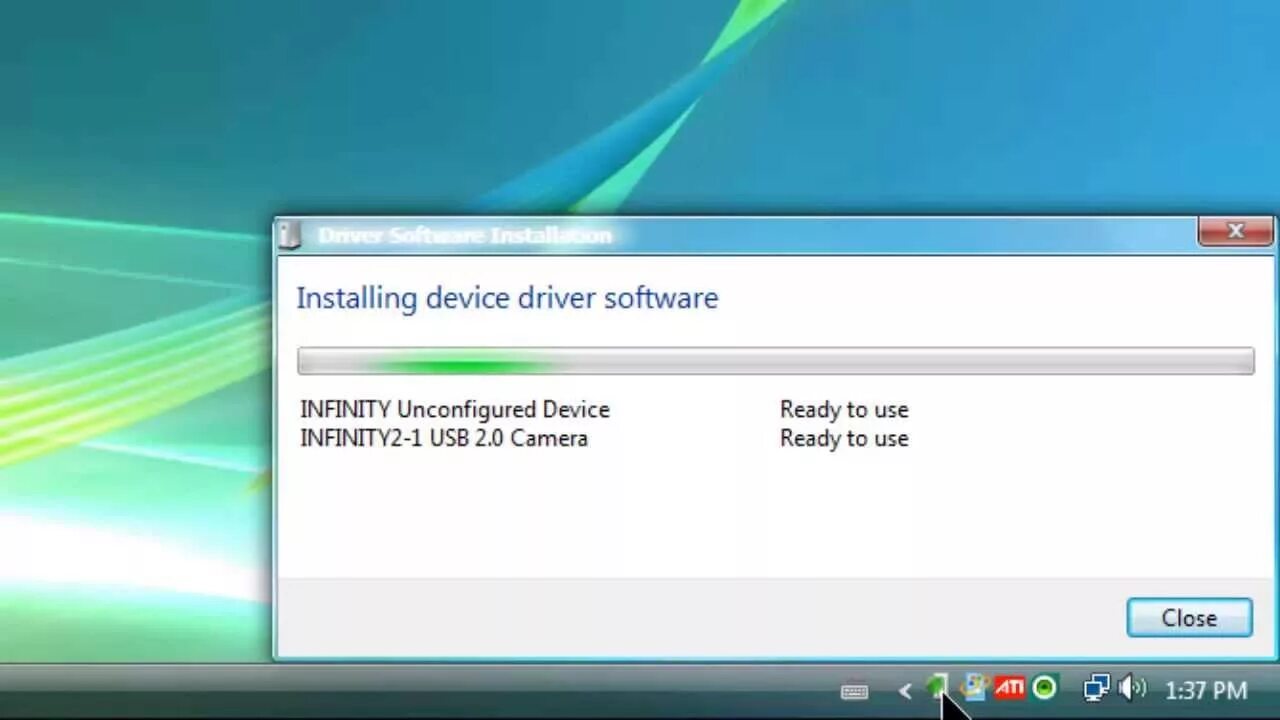Open the Windows flag tray icon
Screen dimensions: 1280x720
click(974, 688)
